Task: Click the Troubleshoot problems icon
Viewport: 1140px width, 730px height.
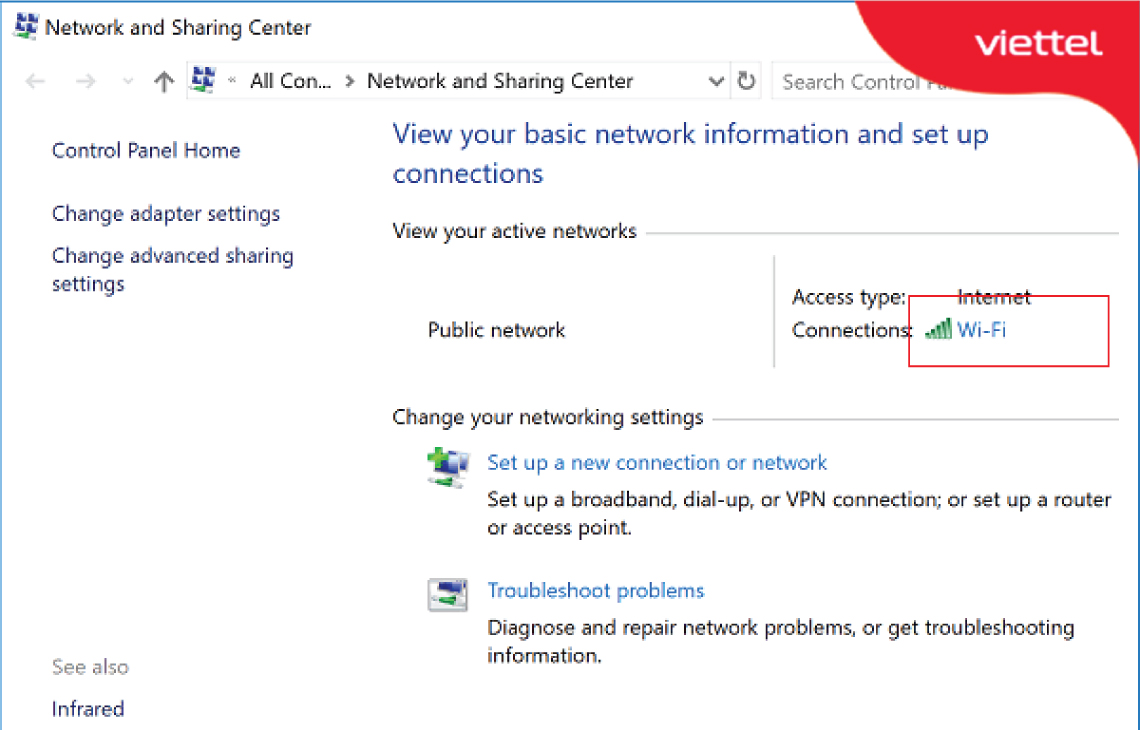Action: click(447, 594)
